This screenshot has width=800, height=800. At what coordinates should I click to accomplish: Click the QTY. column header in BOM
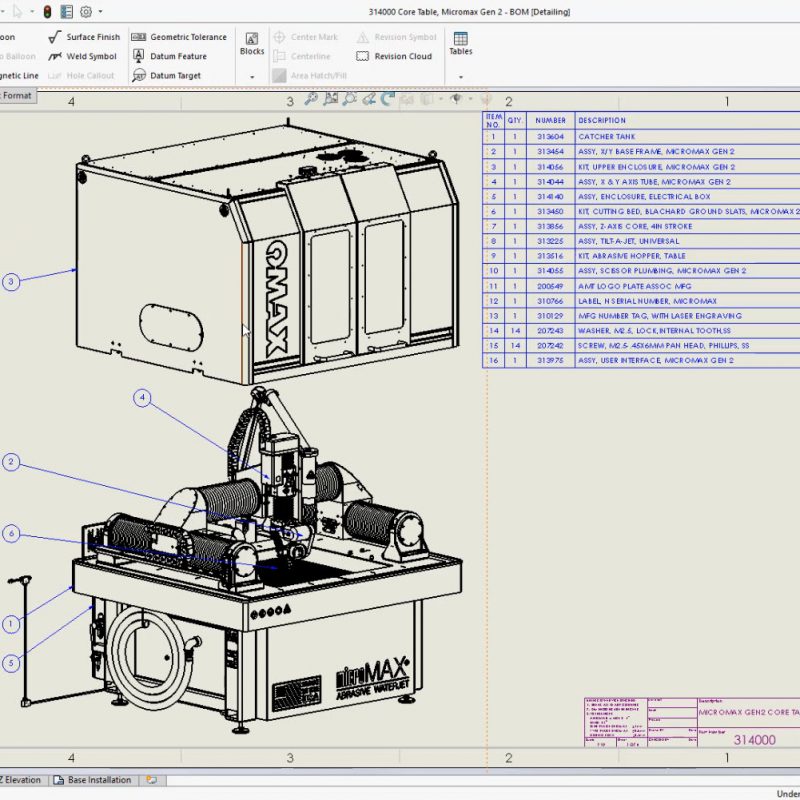click(x=515, y=120)
